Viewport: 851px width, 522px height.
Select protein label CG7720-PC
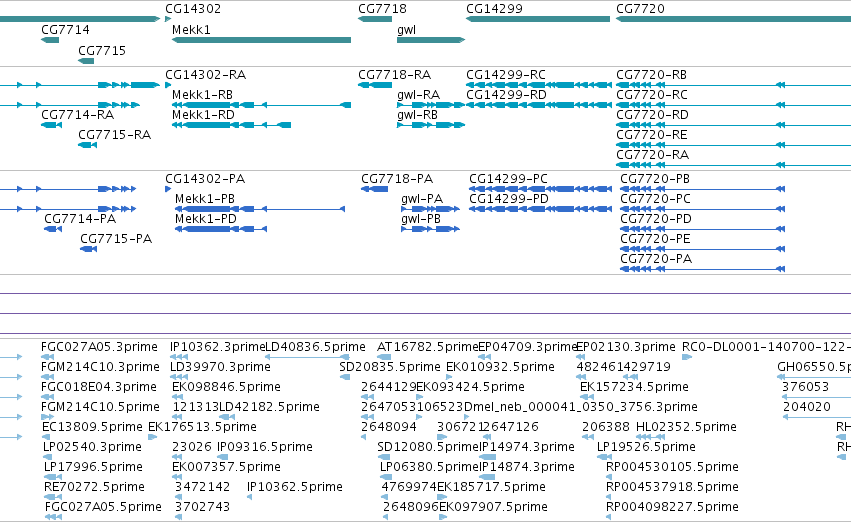pos(656,199)
